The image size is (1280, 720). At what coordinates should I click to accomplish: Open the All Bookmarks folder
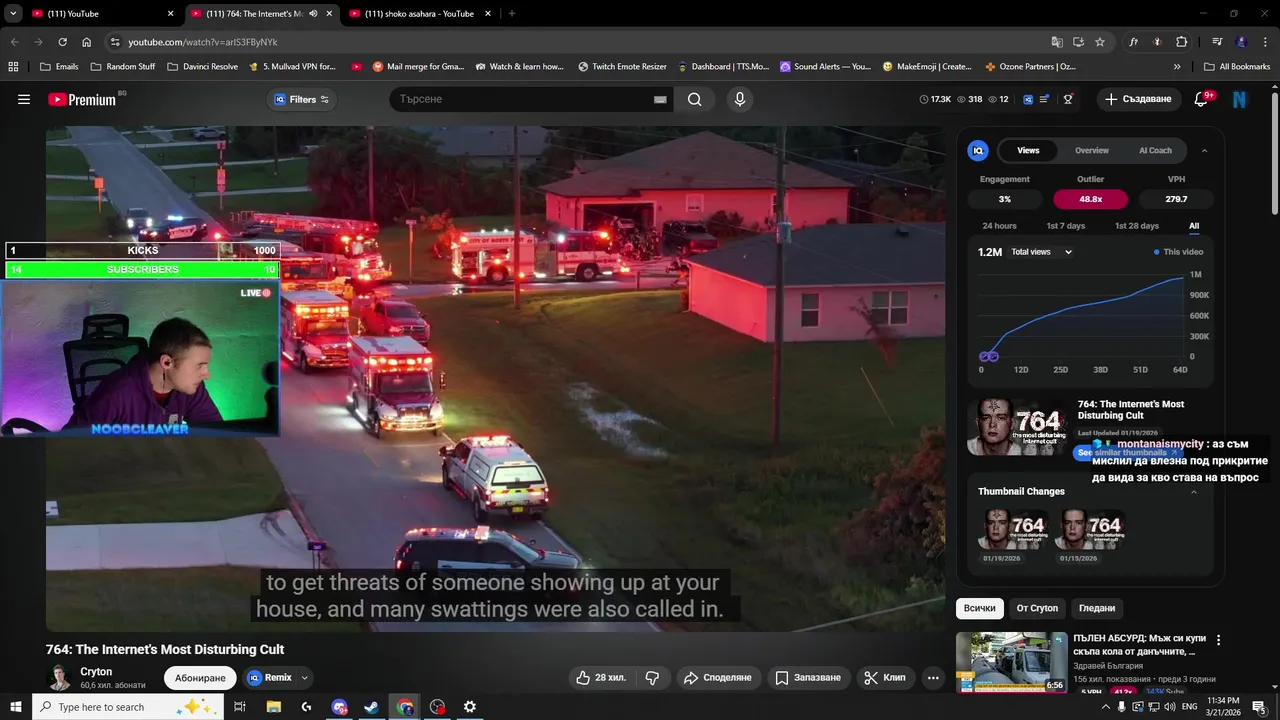(x=1237, y=67)
